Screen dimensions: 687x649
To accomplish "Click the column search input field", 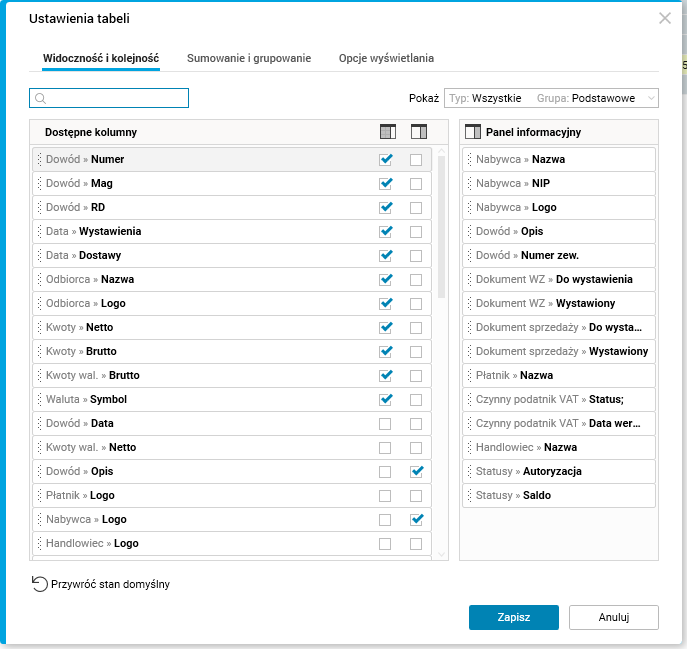I will [x=117, y=98].
